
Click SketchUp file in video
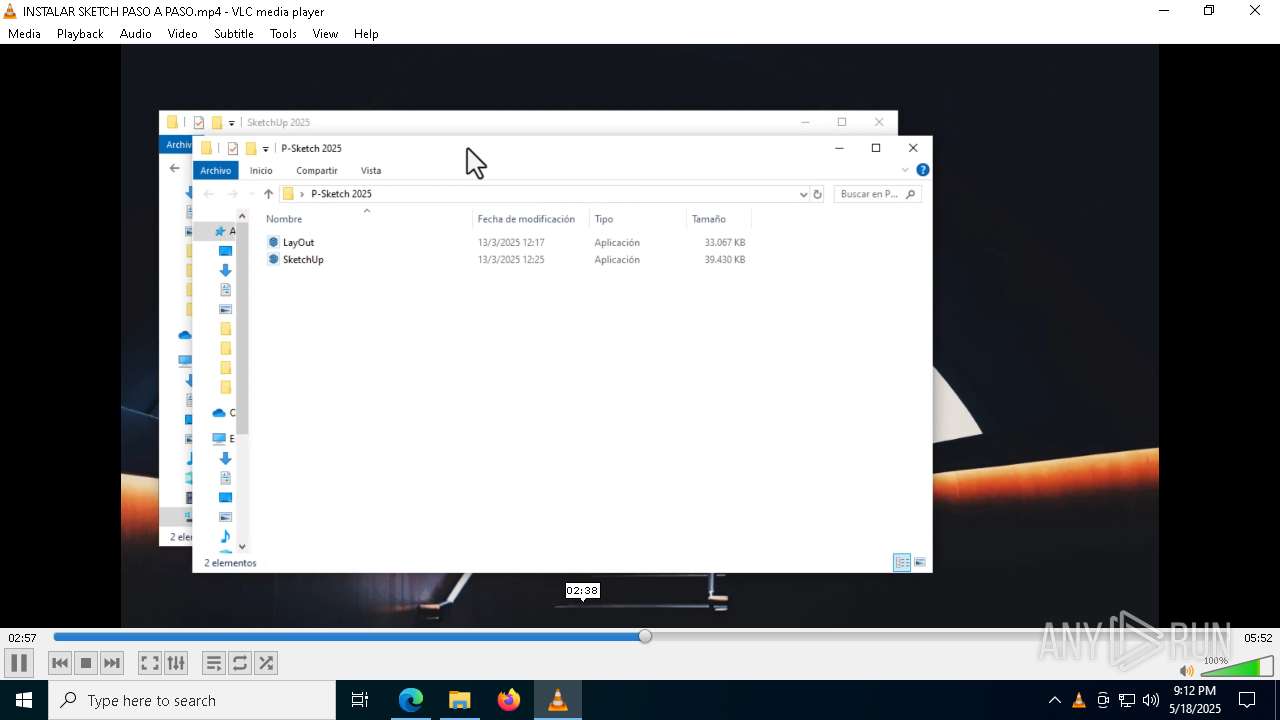(303, 259)
